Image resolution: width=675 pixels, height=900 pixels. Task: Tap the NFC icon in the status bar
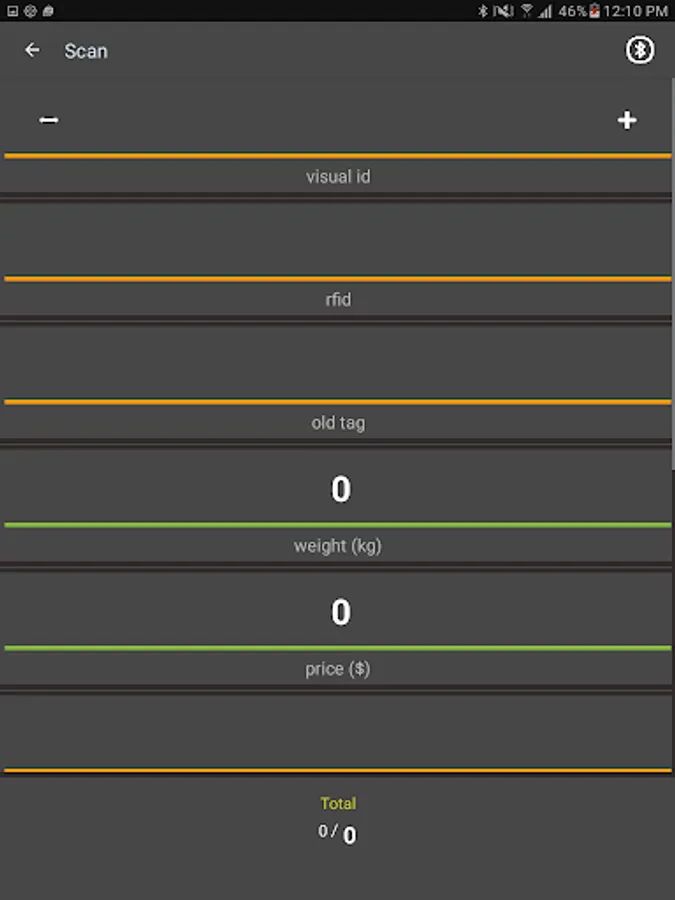click(503, 11)
